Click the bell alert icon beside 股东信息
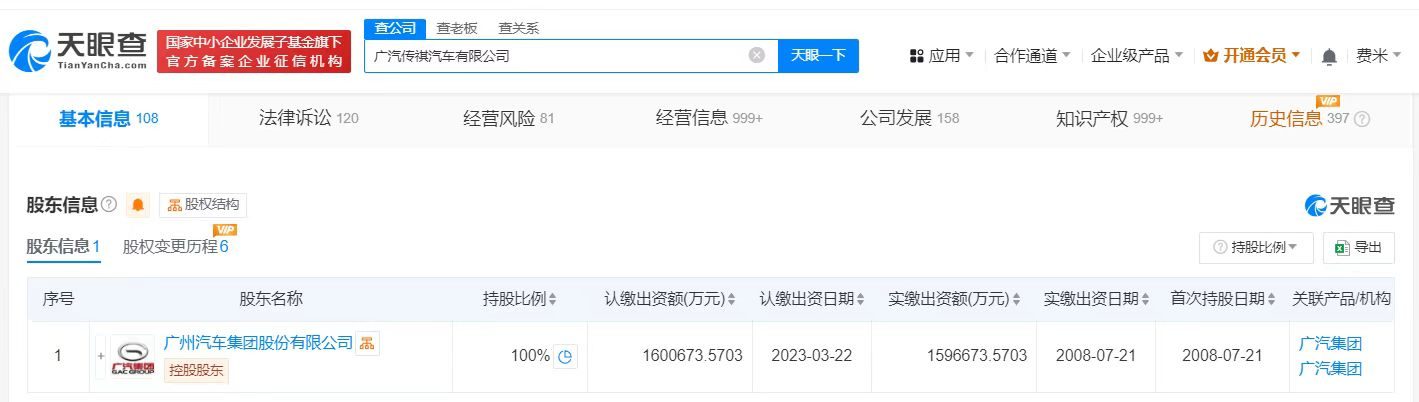Viewport: 1419px width, 402px height. point(138,205)
